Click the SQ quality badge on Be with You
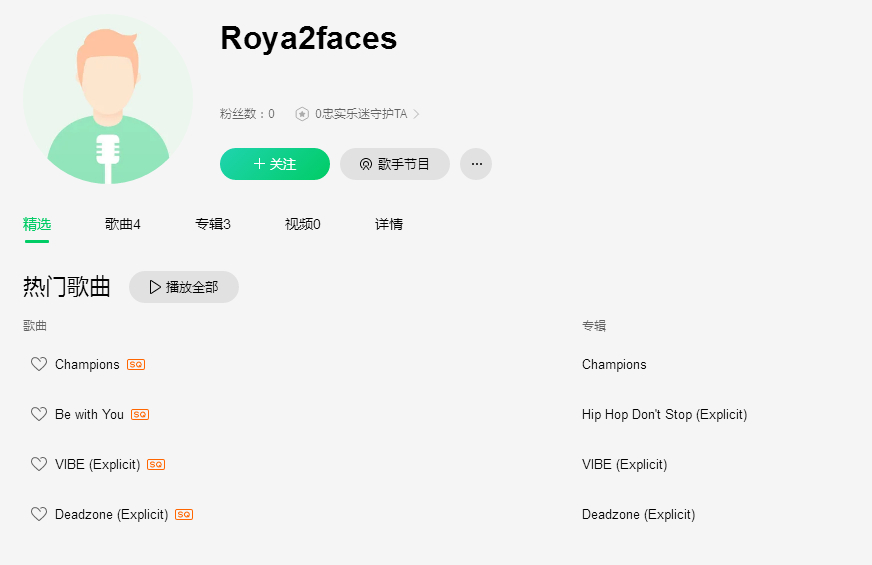 point(140,415)
